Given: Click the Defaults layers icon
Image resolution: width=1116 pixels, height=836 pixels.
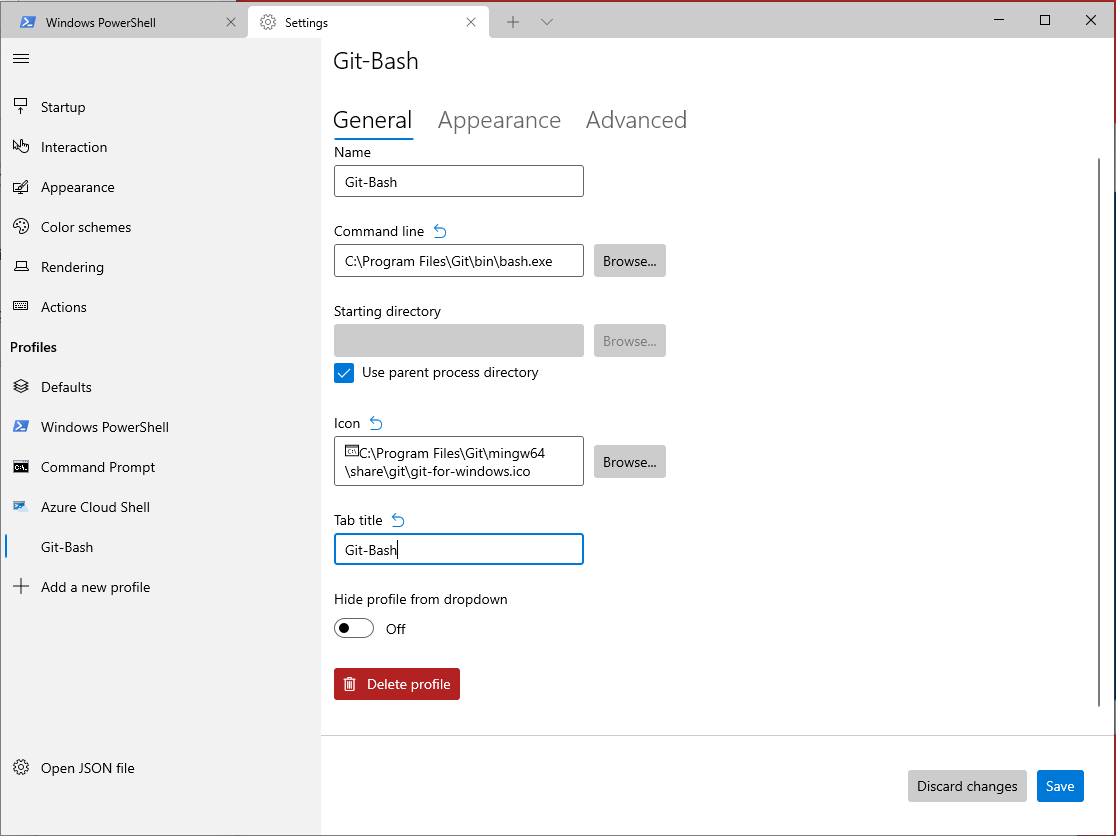Looking at the screenshot, I should tap(21, 386).
